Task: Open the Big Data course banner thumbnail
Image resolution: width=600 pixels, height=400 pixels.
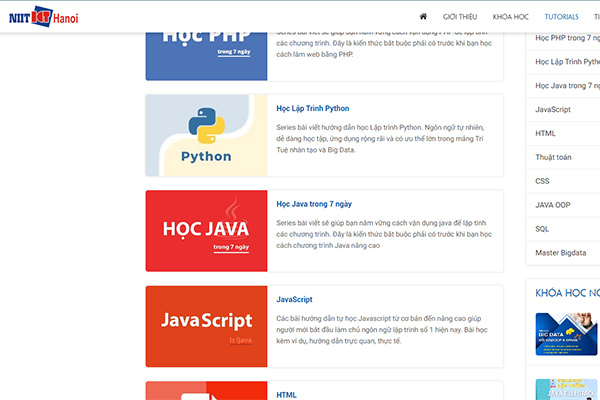Action: (x=566, y=334)
